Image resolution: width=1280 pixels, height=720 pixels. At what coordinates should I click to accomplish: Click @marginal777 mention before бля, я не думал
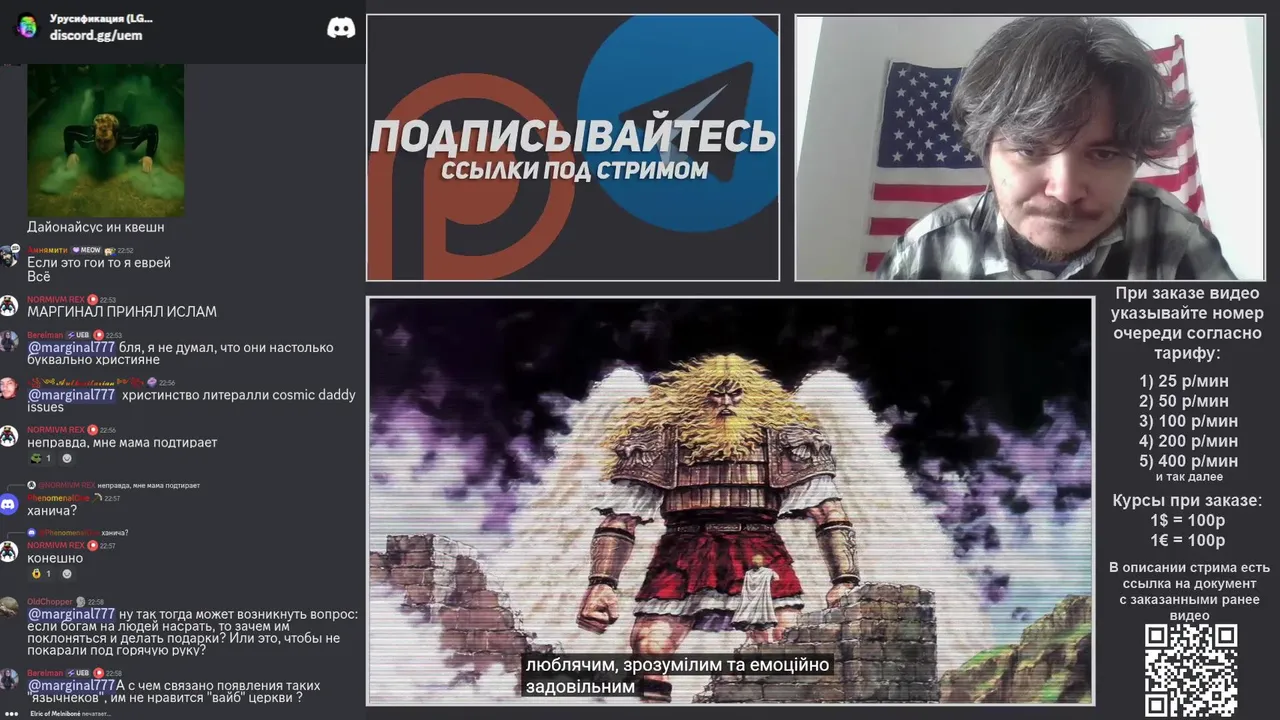(71, 348)
